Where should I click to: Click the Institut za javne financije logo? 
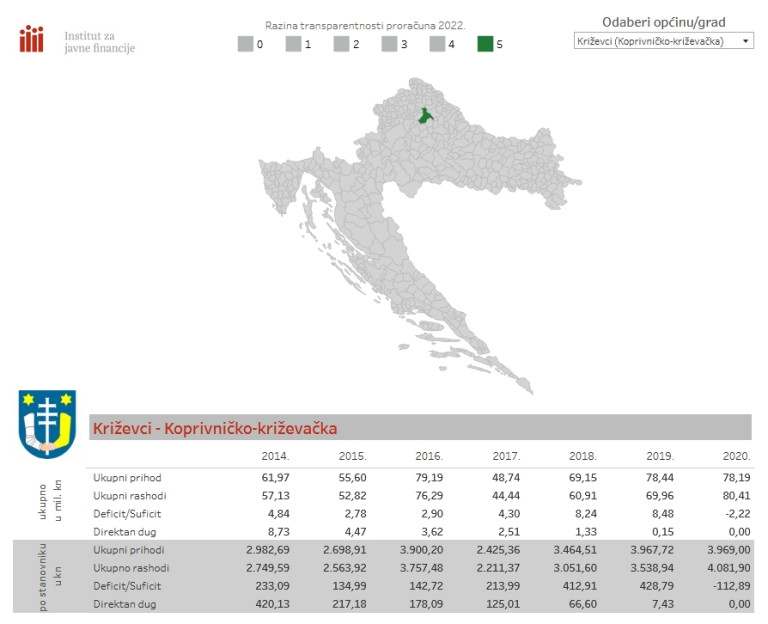point(32,40)
